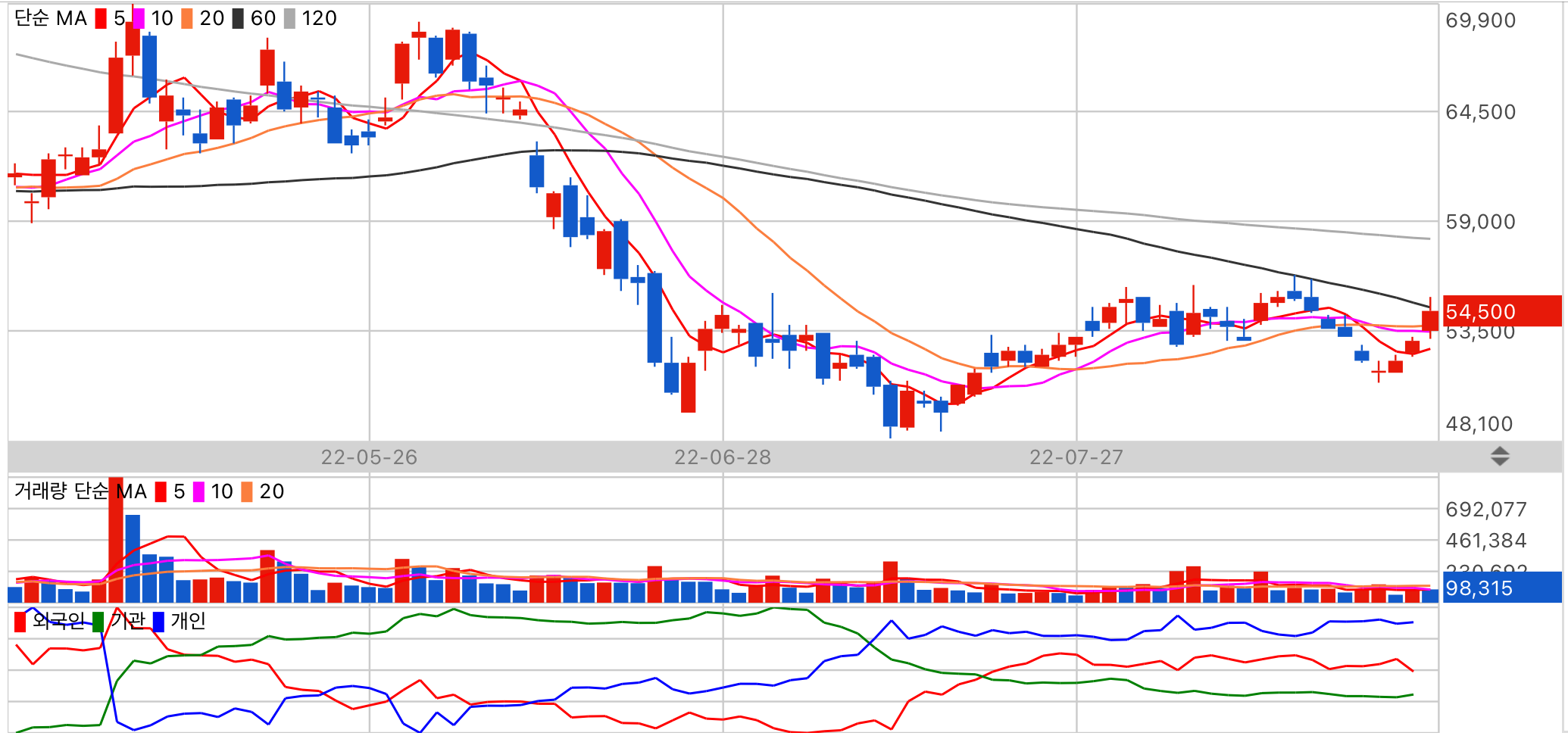Click the volume MA 20 orange swatch
The height and width of the screenshot is (739, 1568).
pyautogui.click(x=247, y=492)
